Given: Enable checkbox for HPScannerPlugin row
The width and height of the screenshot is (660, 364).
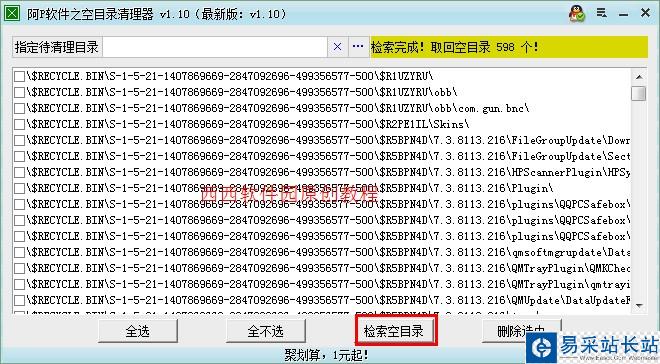Looking at the screenshot, I should point(19,172).
